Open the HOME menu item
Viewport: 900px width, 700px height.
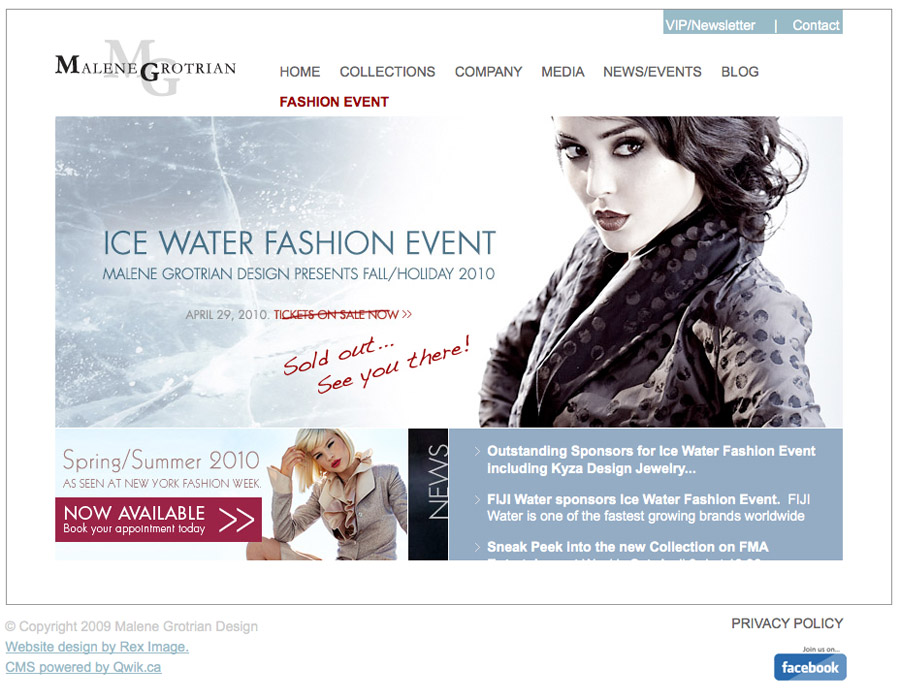coord(300,72)
